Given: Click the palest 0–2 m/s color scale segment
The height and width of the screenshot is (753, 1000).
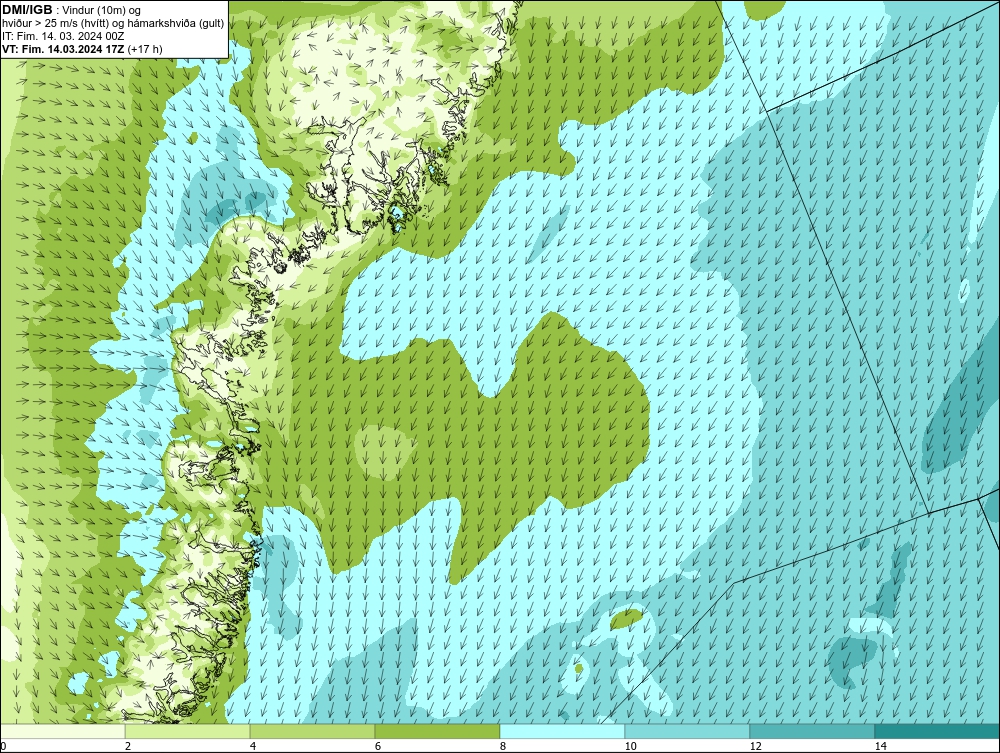Looking at the screenshot, I should (x=62, y=731).
